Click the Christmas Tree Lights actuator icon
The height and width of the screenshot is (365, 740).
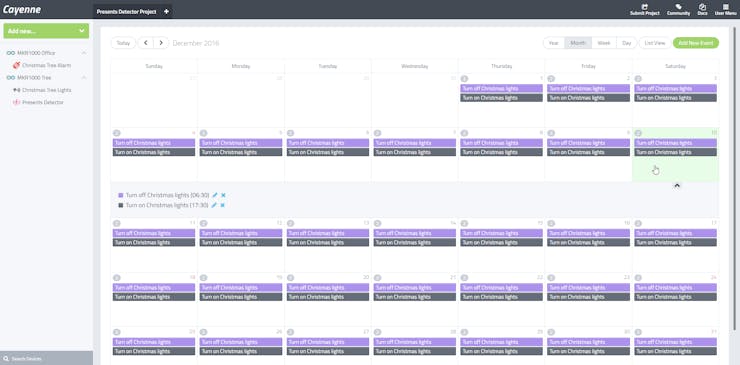click(x=17, y=90)
